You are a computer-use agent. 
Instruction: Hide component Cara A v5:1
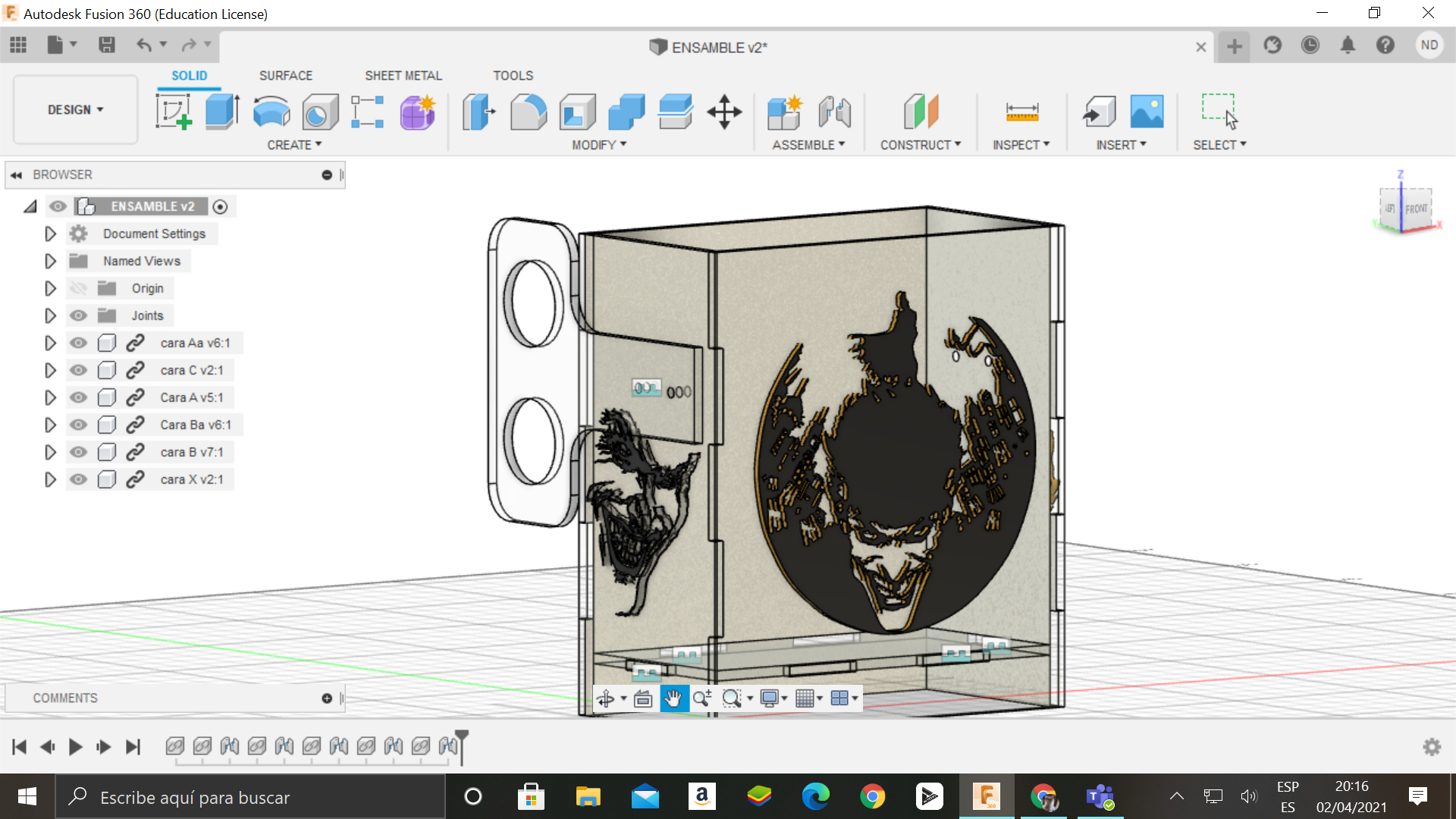[78, 397]
